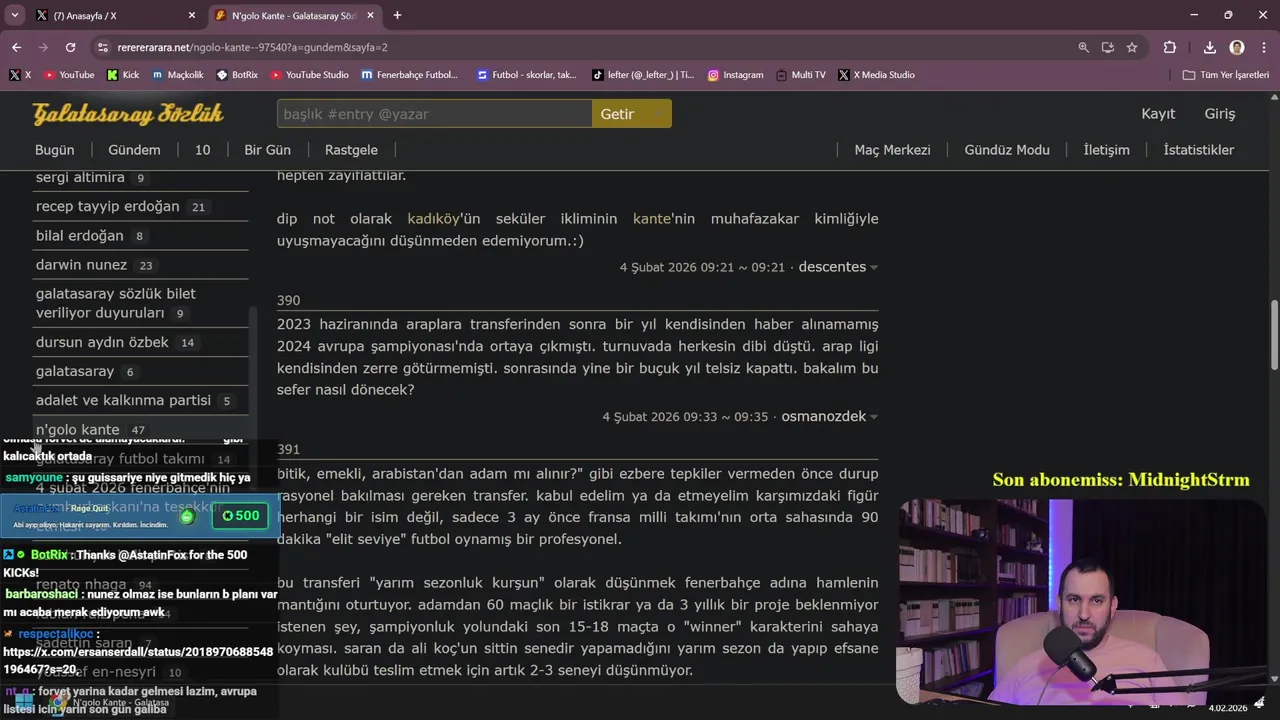Expand dropdown arrow next to osmanozdek

click(874, 417)
